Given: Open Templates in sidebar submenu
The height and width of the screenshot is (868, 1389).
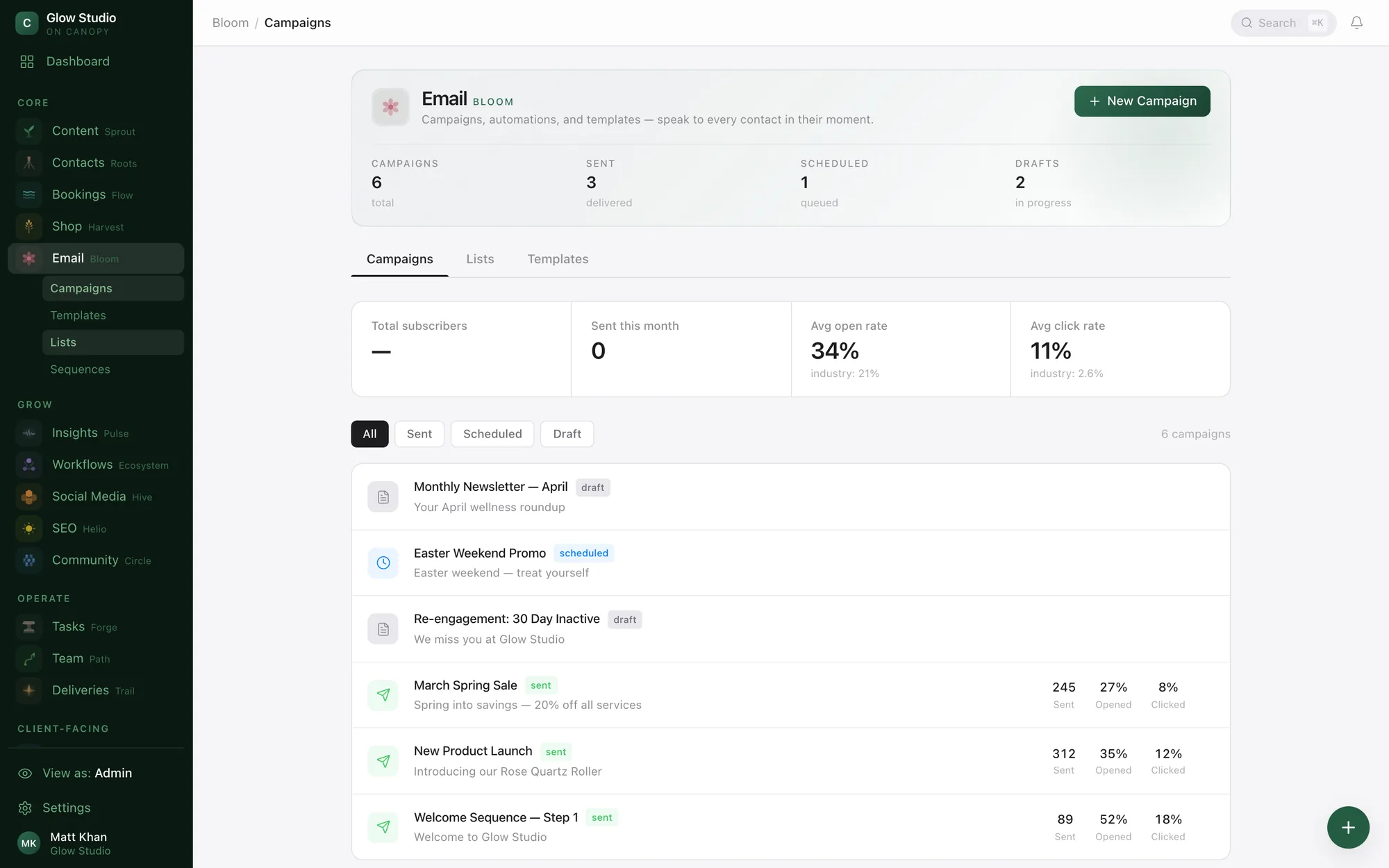Looking at the screenshot, I should tap(113, 315).
